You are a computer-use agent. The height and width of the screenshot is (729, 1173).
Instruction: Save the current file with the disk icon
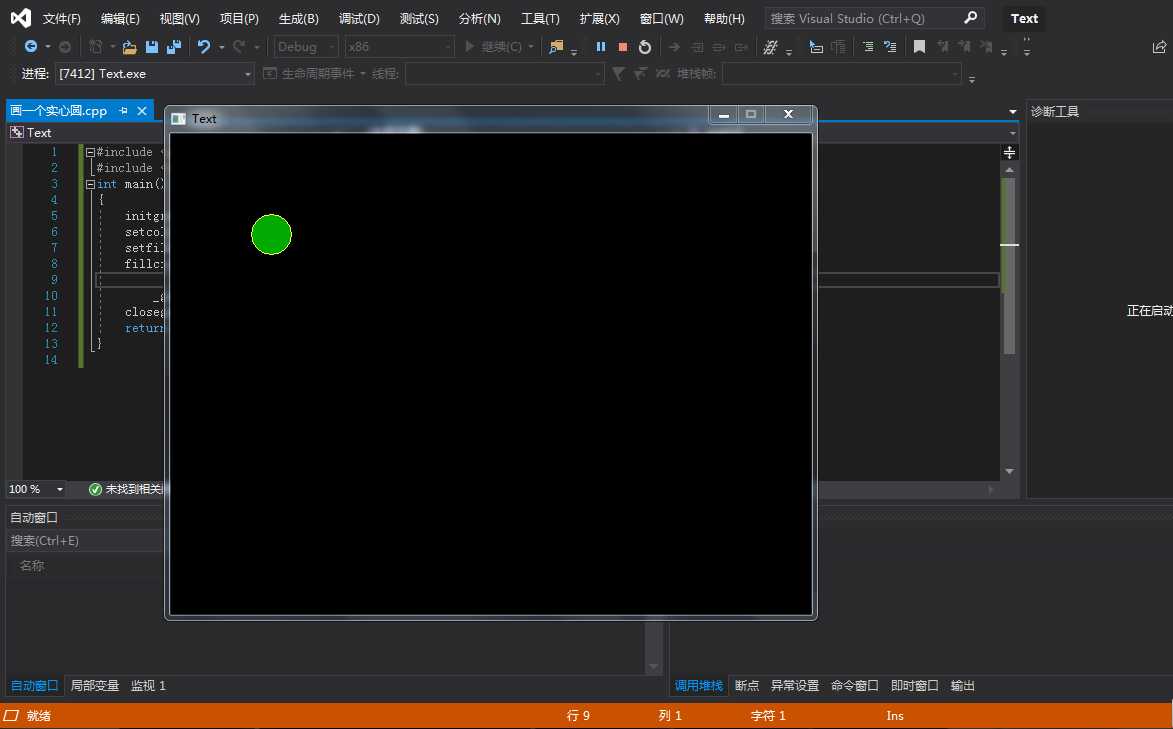[x=152, y=47]
